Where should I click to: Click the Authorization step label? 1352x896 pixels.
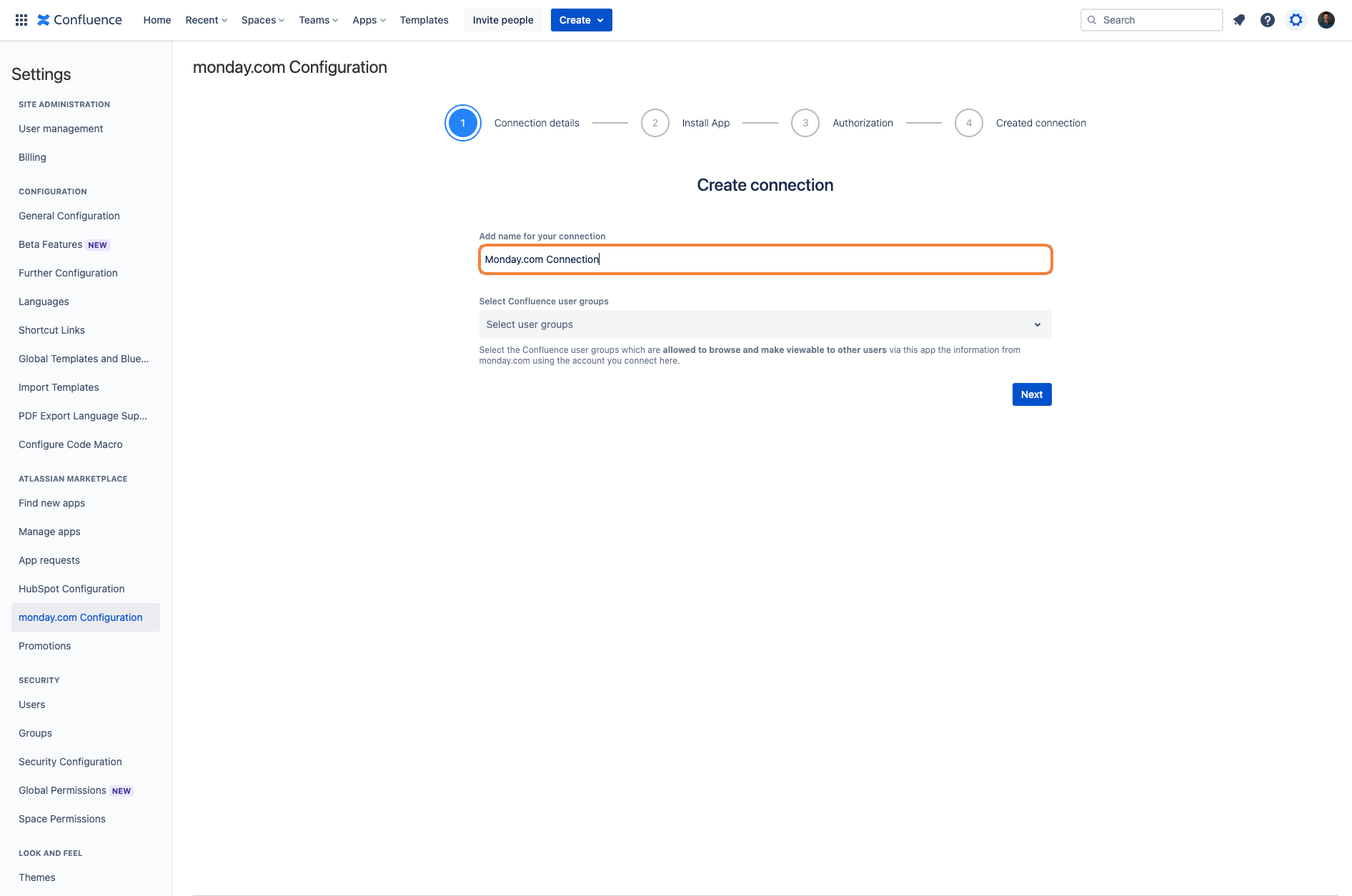click(863, 123)
